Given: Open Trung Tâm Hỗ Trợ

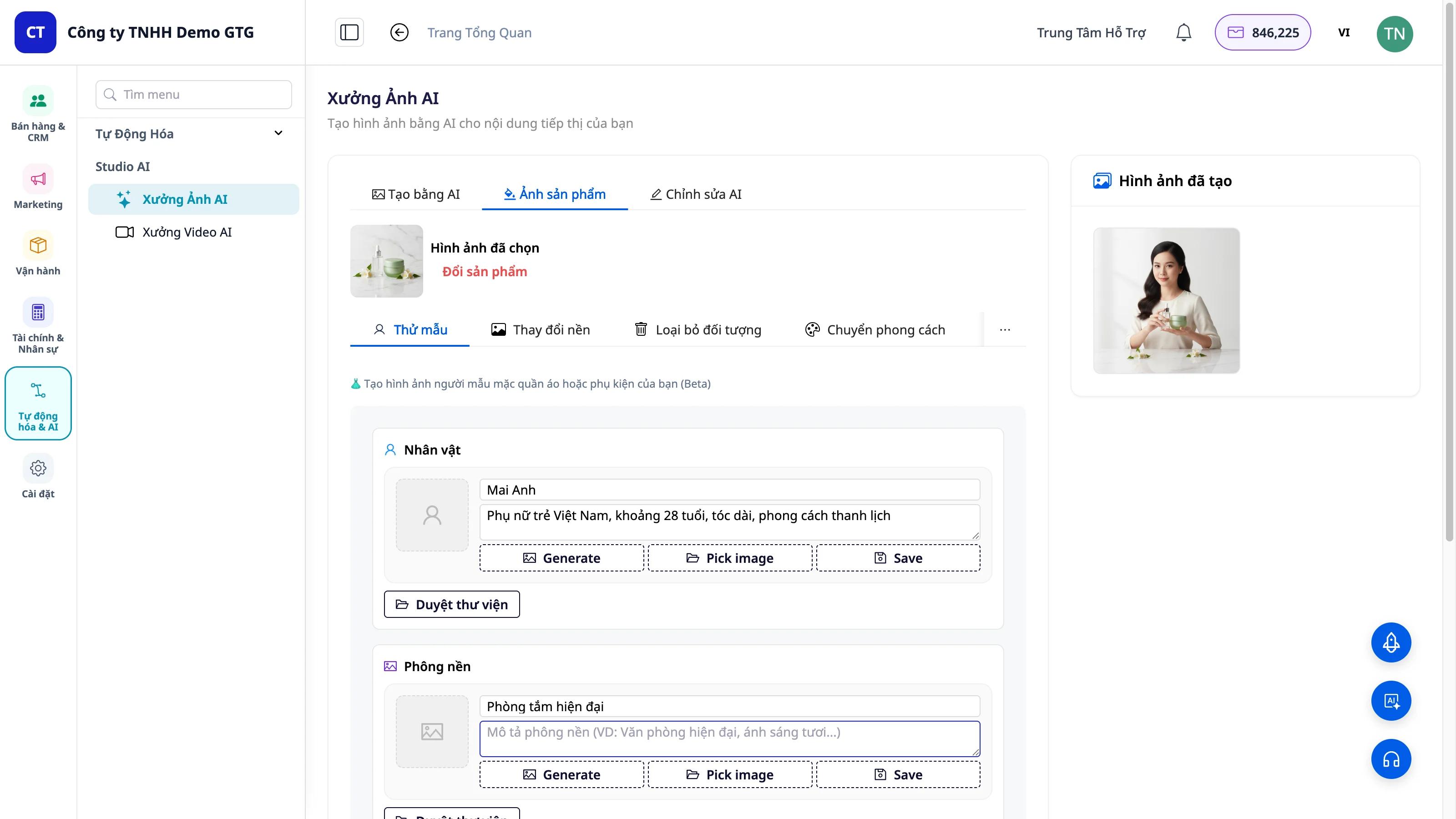Looking at the screenshot, I should point(1091,33).
